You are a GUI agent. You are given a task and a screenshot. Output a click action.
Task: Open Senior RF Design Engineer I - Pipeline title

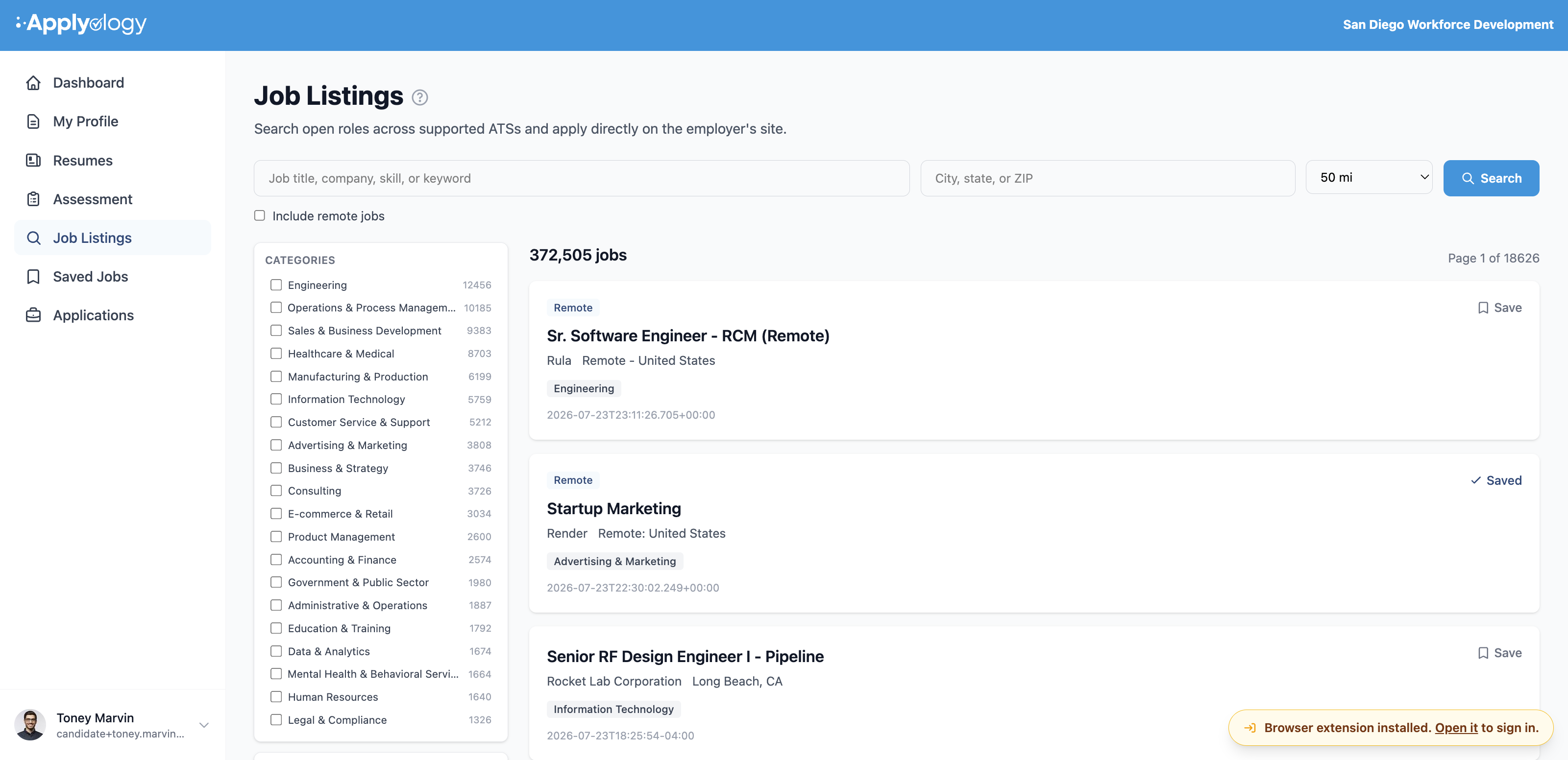pos(685,657)
